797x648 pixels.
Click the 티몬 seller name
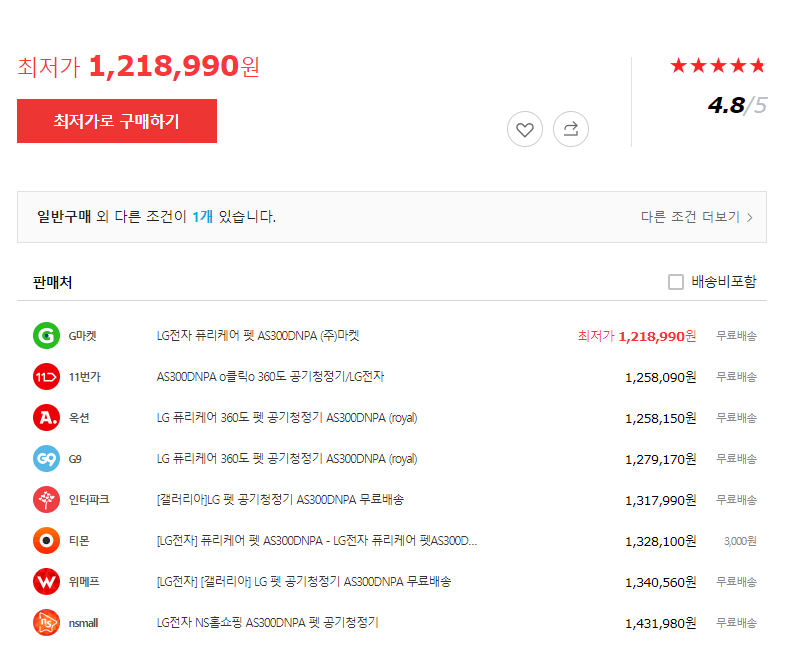pos(79,541)
